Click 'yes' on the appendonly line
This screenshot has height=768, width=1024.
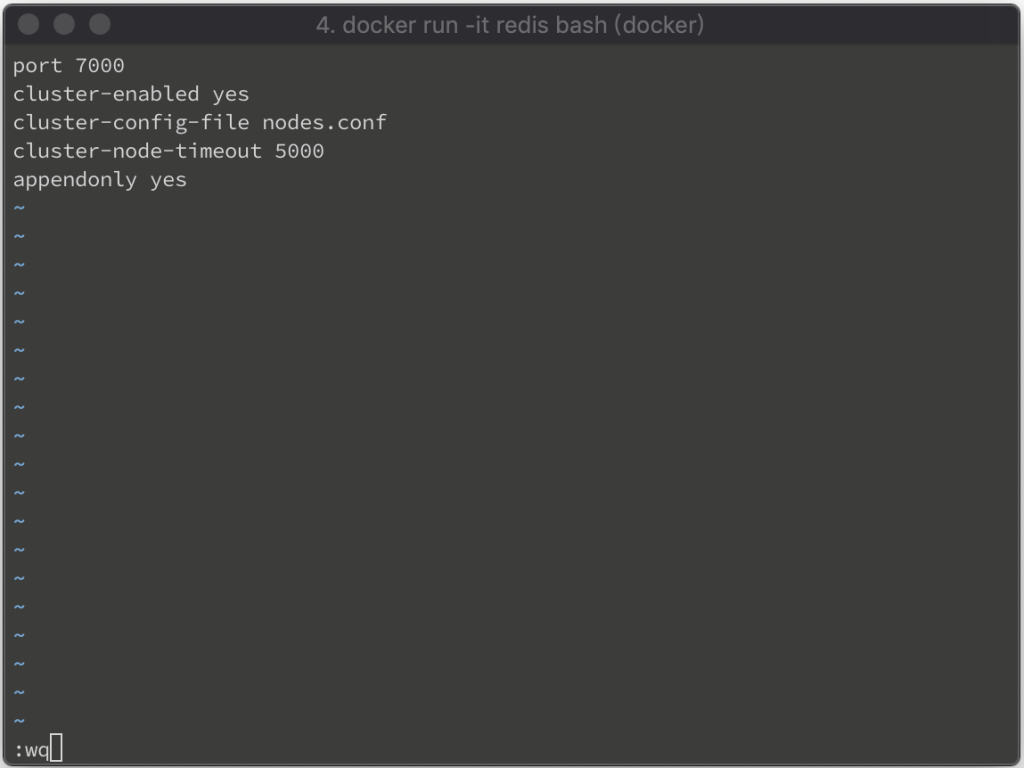coord(168,180)
